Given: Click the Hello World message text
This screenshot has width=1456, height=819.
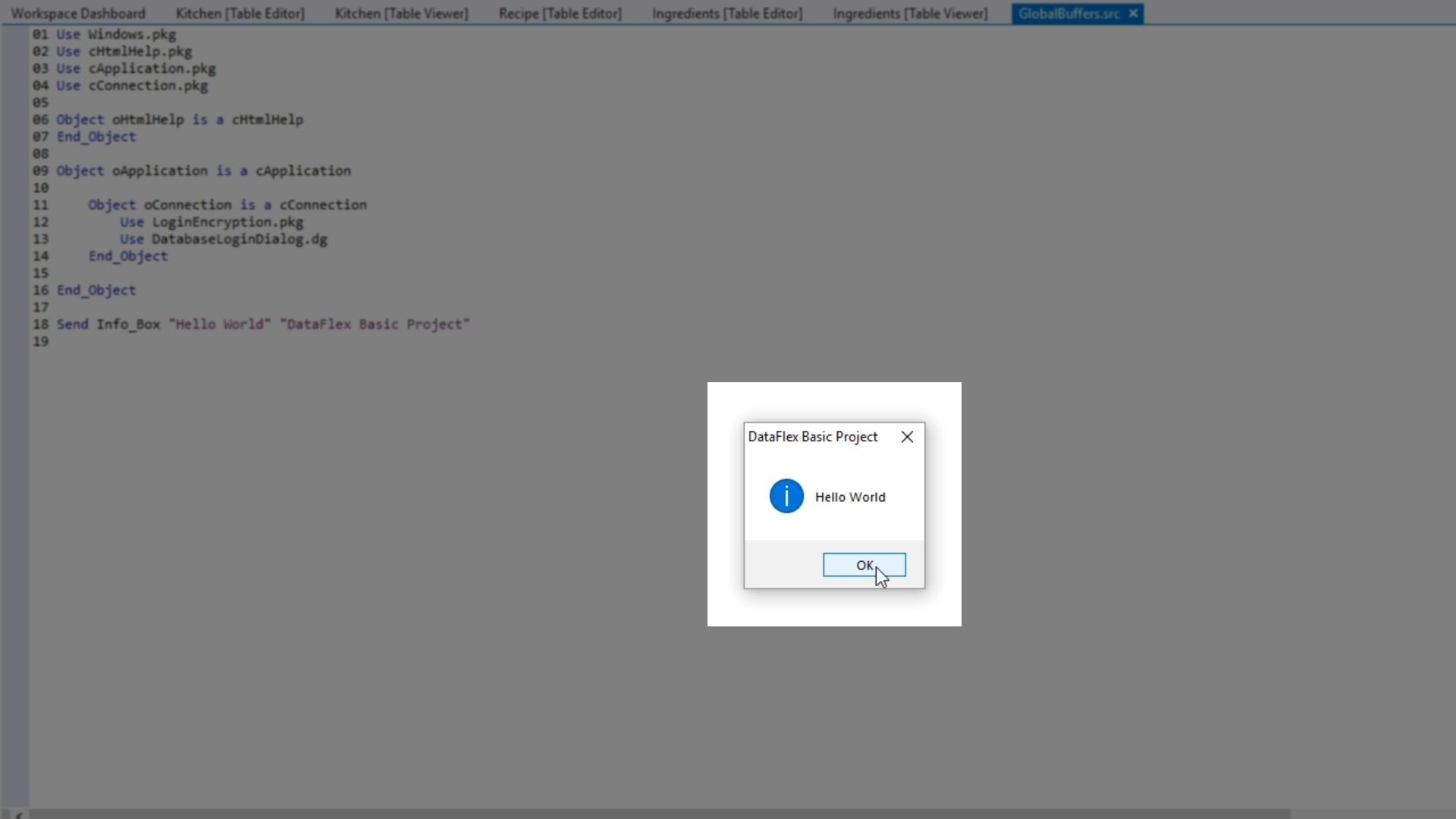Looking at the screenshot, I should pos(849,497).
